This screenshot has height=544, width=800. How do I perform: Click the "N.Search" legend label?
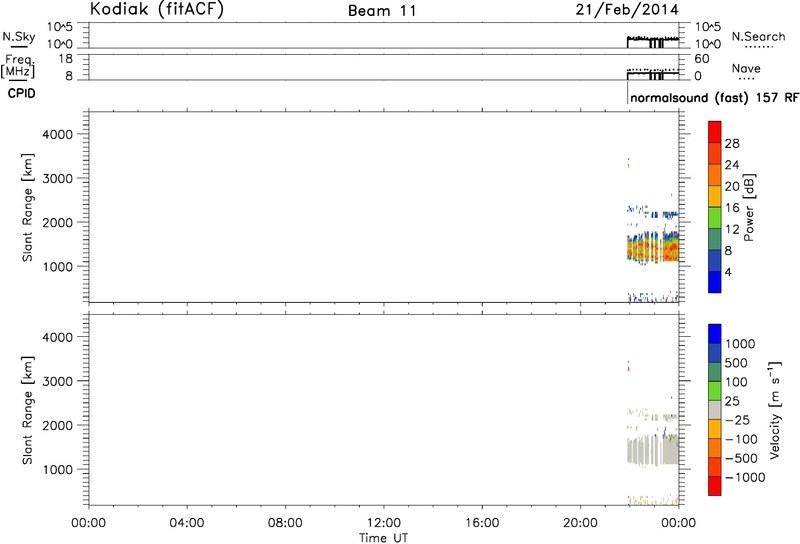pyautogui.click(x=758, y=37)
